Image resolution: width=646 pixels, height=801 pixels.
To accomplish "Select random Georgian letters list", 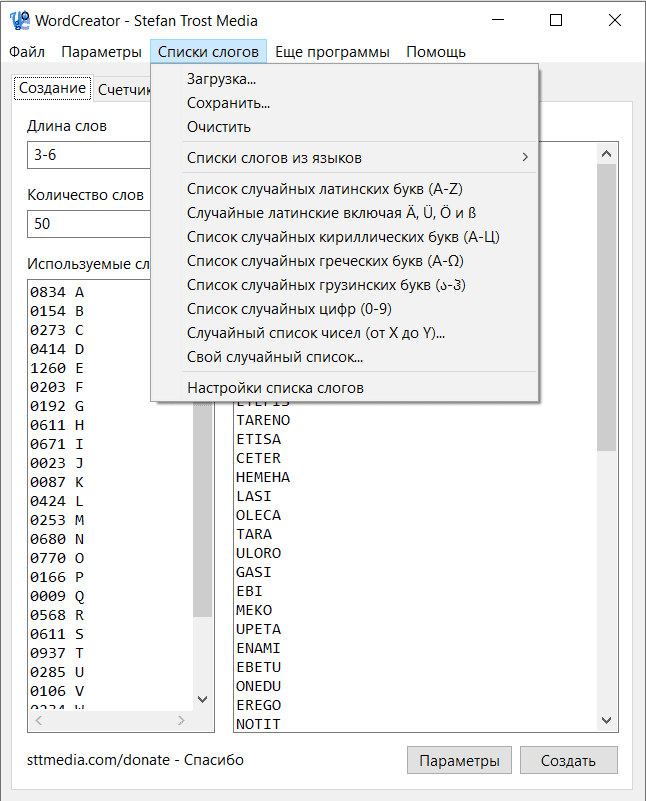I will click(x=344, y=285).
